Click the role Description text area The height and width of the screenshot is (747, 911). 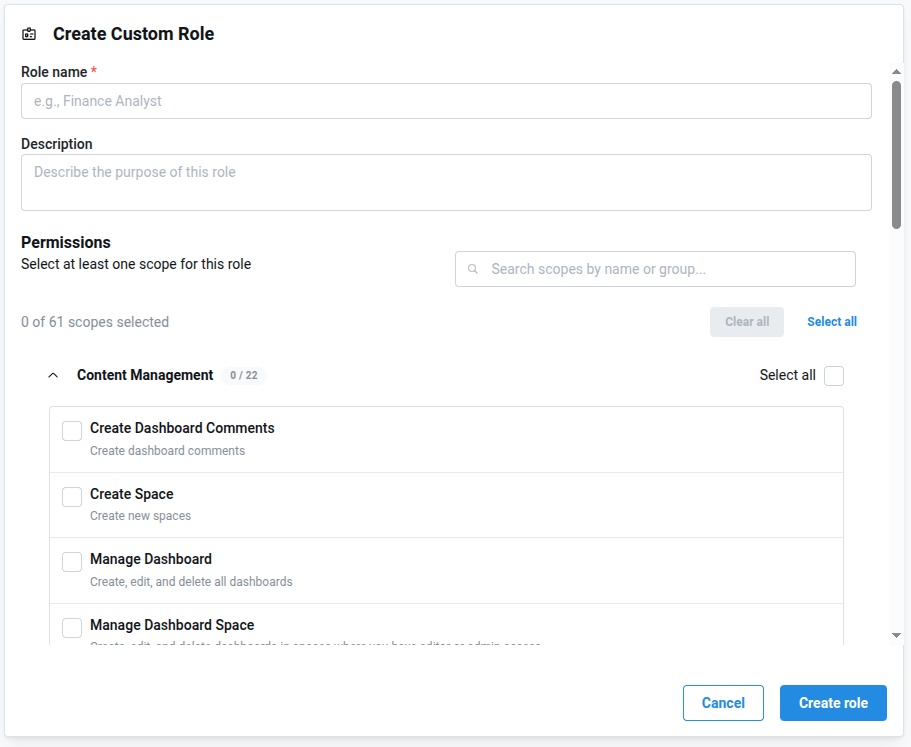pos(446,182)
